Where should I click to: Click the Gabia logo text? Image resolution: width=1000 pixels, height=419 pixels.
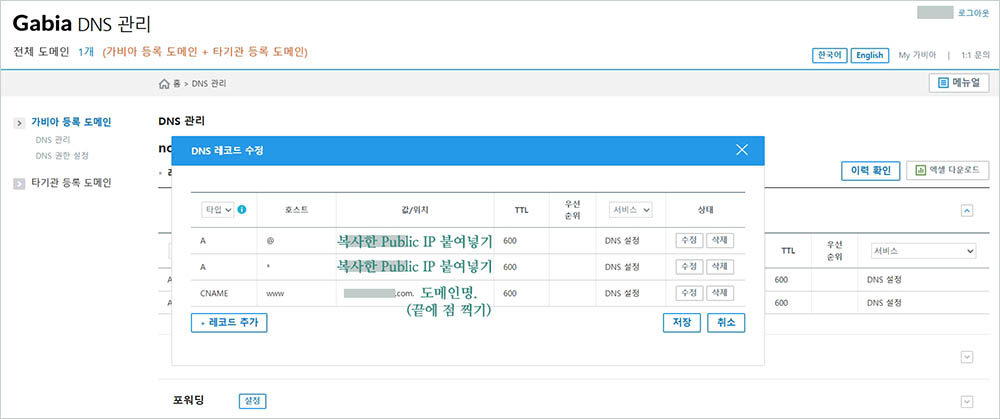click(x=43, y=24)
